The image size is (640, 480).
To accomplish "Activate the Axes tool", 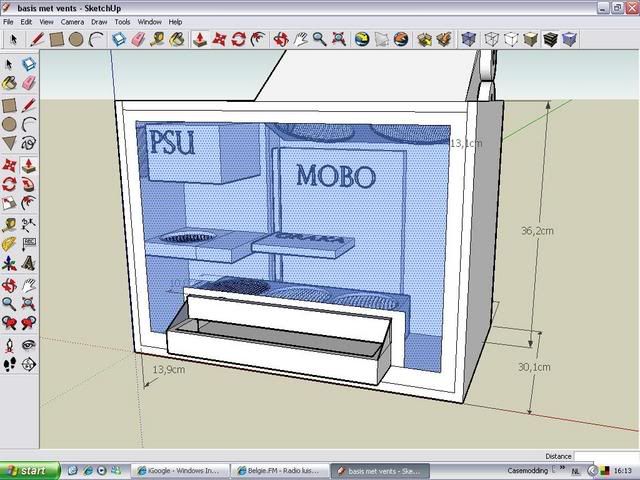I will click(10, 263).
